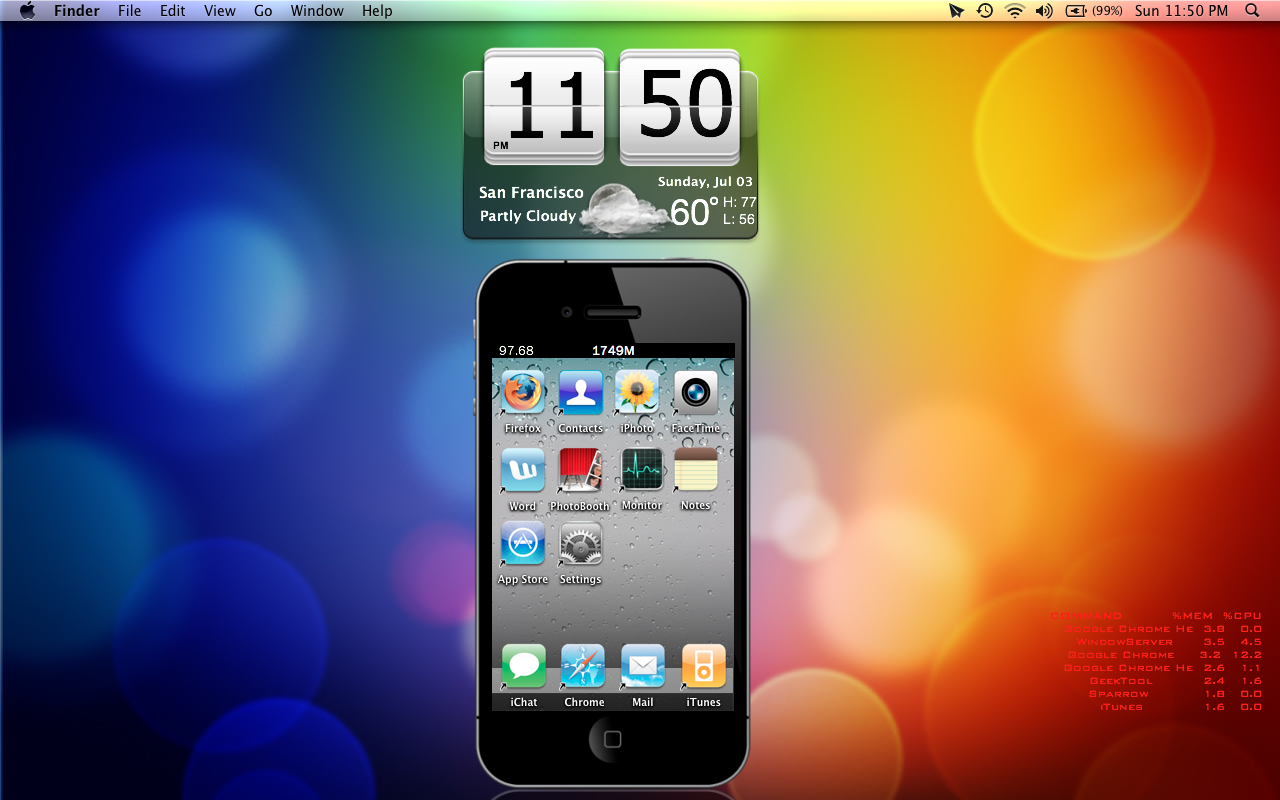Click the COMMAND column header
This screenshot has width=1280, height=800.
tap(1086, 616)
